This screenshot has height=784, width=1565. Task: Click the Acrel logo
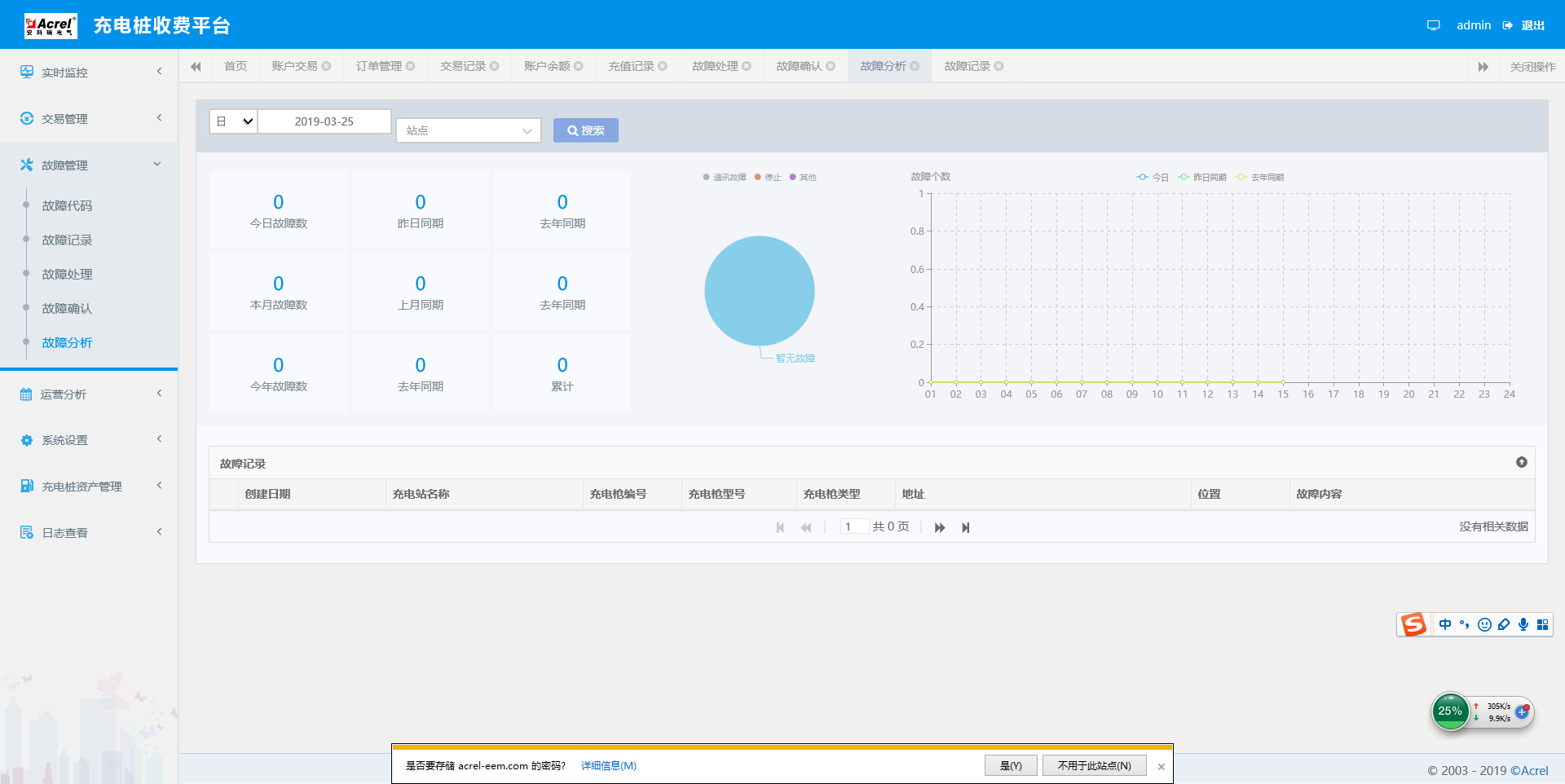pos(51,25)
